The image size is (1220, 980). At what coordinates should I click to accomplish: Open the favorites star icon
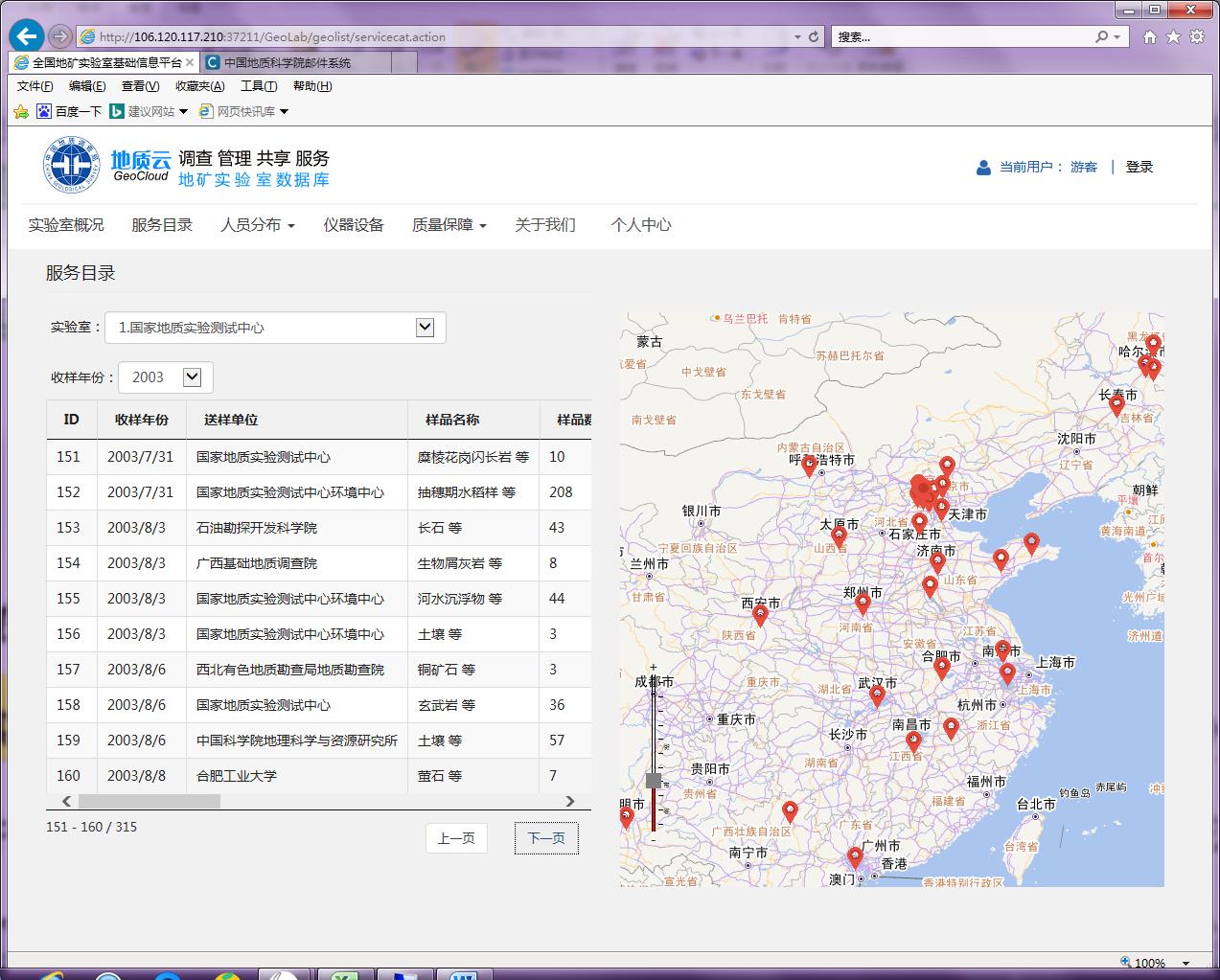(x=1173, y=36)
